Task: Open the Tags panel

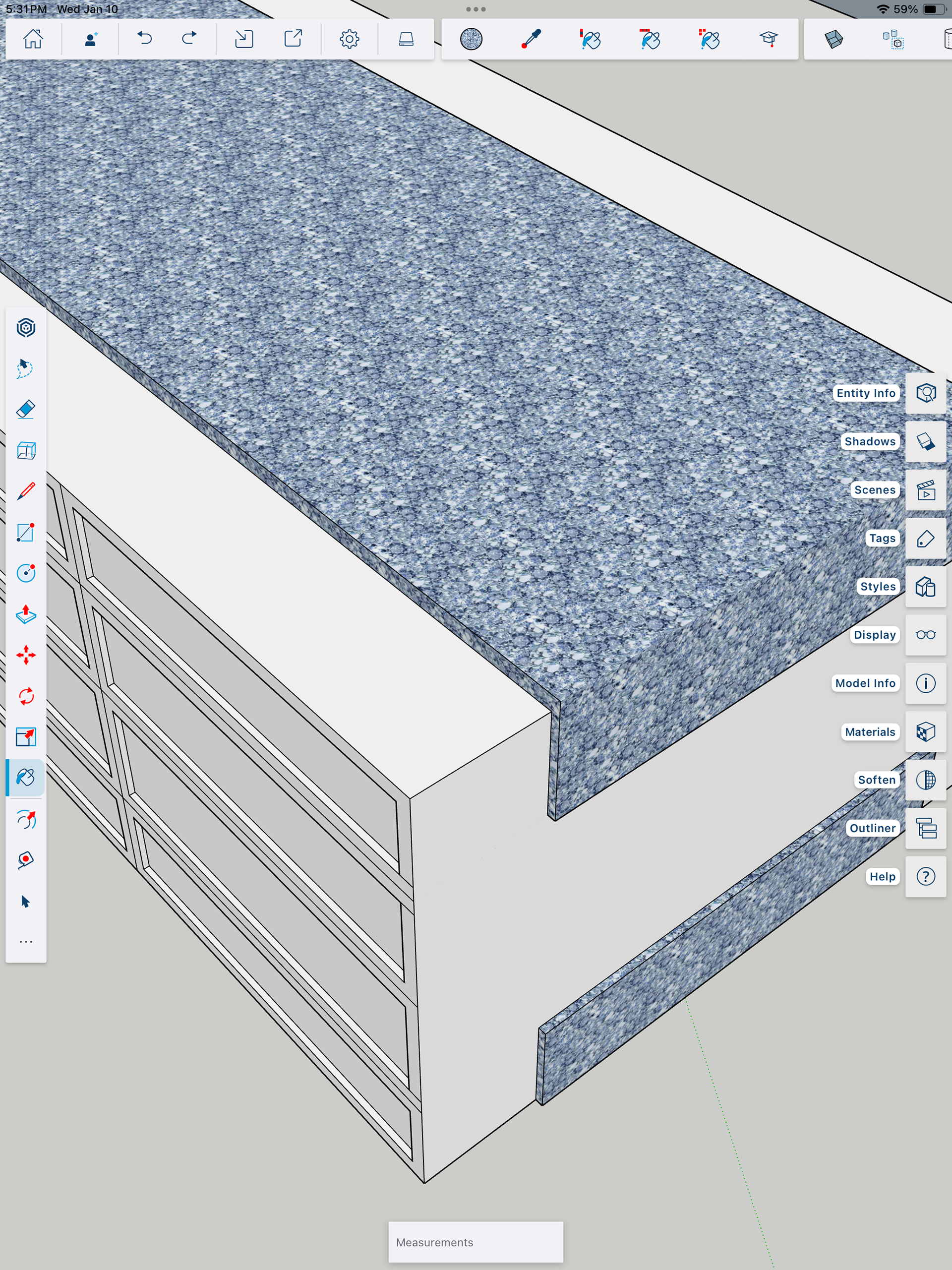Action: coord(926,538)
